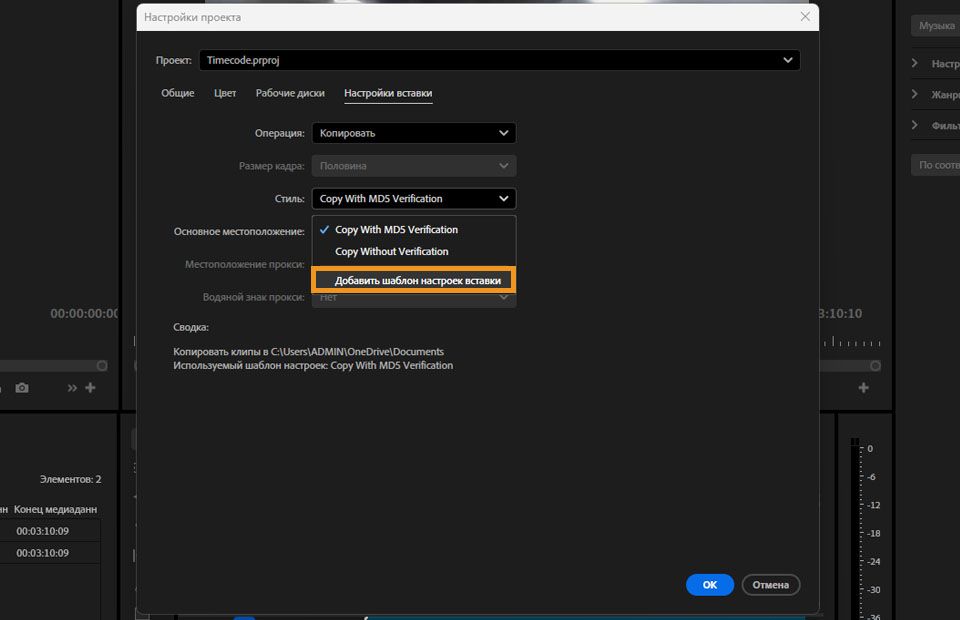
Task: Click the first 00:03:10:09 table cell
Action: tap(42, 531)
